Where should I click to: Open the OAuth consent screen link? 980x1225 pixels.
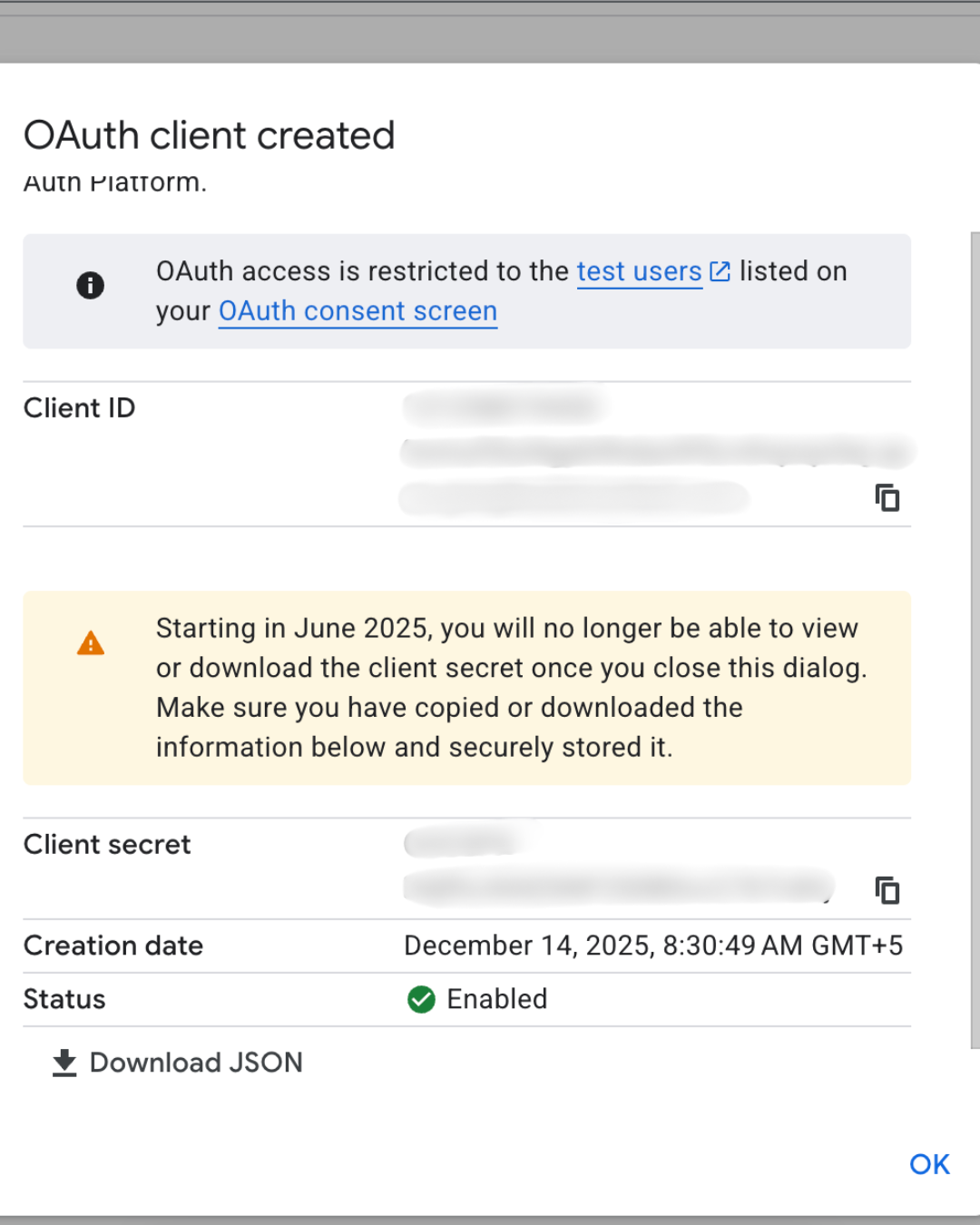coord(357,311)
